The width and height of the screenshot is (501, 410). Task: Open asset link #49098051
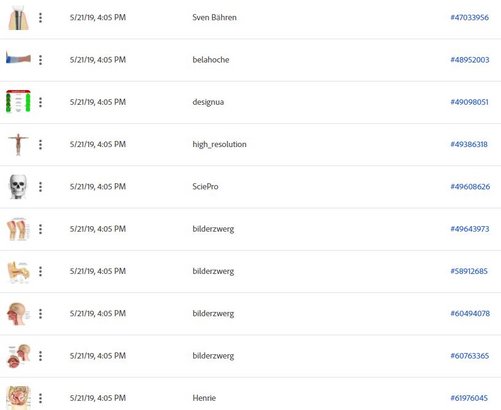469,102
